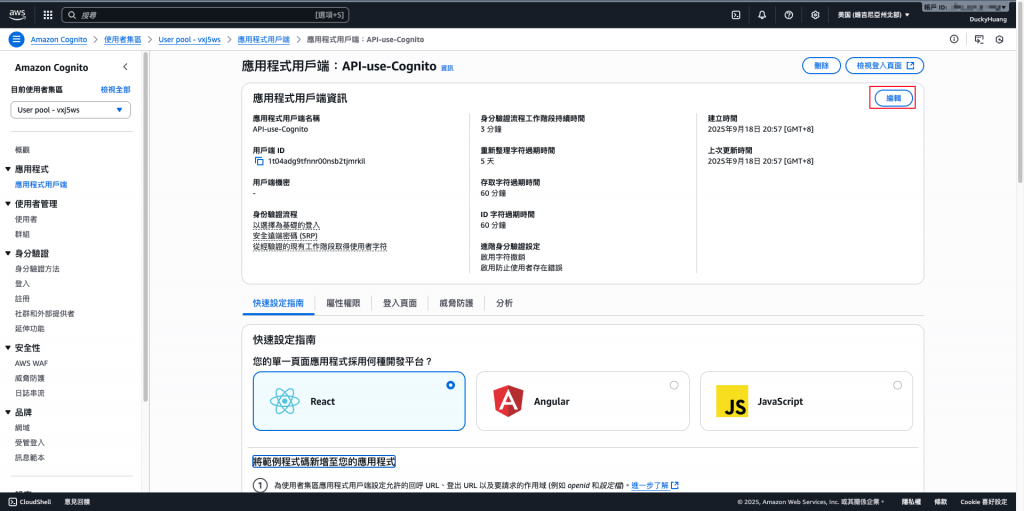Click the 資訊 link beside the title
The width and height of the screenshot is (1024, 511).
[447, 68]
